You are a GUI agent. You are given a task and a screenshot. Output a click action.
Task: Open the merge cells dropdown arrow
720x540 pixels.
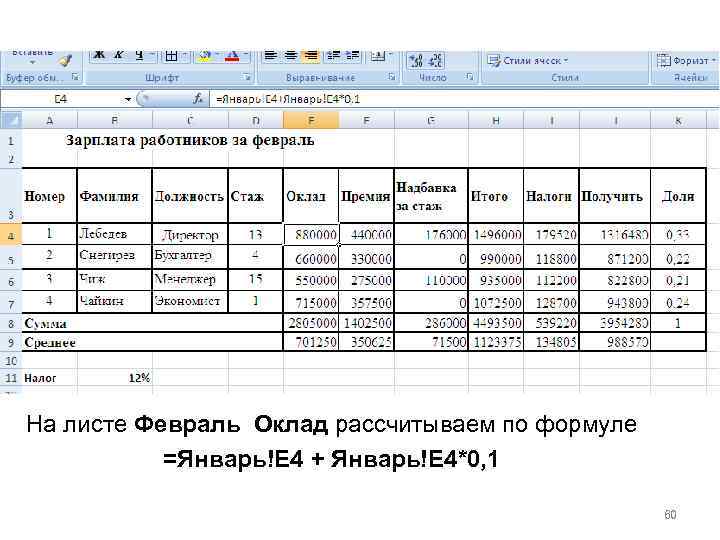(x=389, y=56)
